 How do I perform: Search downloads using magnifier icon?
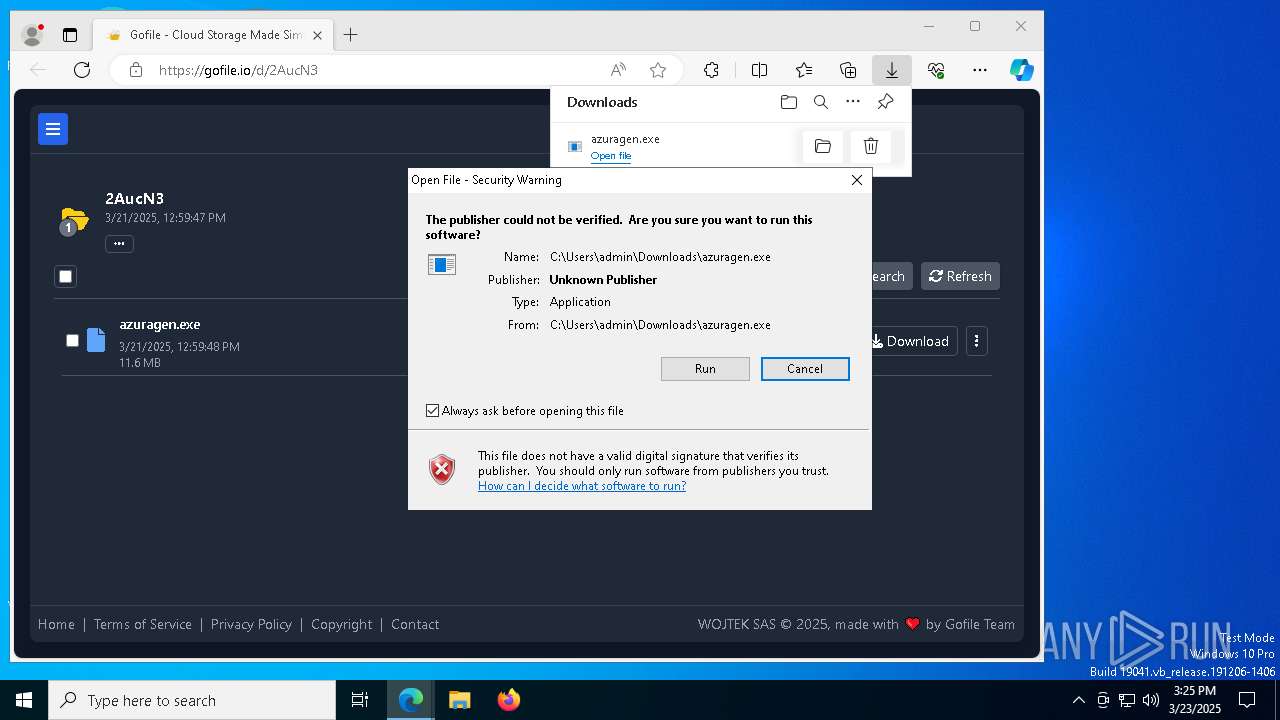821,102
